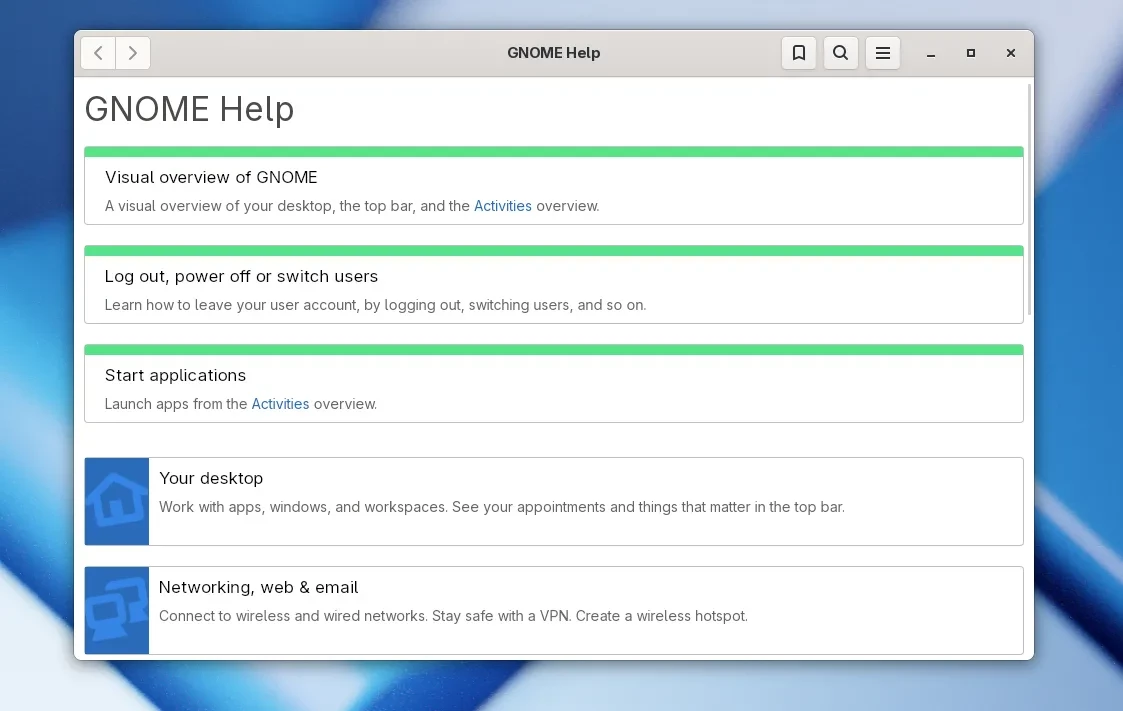Open "Visual overview of GNOME" topic
This screenshot has height=711, width=1123.
pyautogui.click(x=211, y=177)
